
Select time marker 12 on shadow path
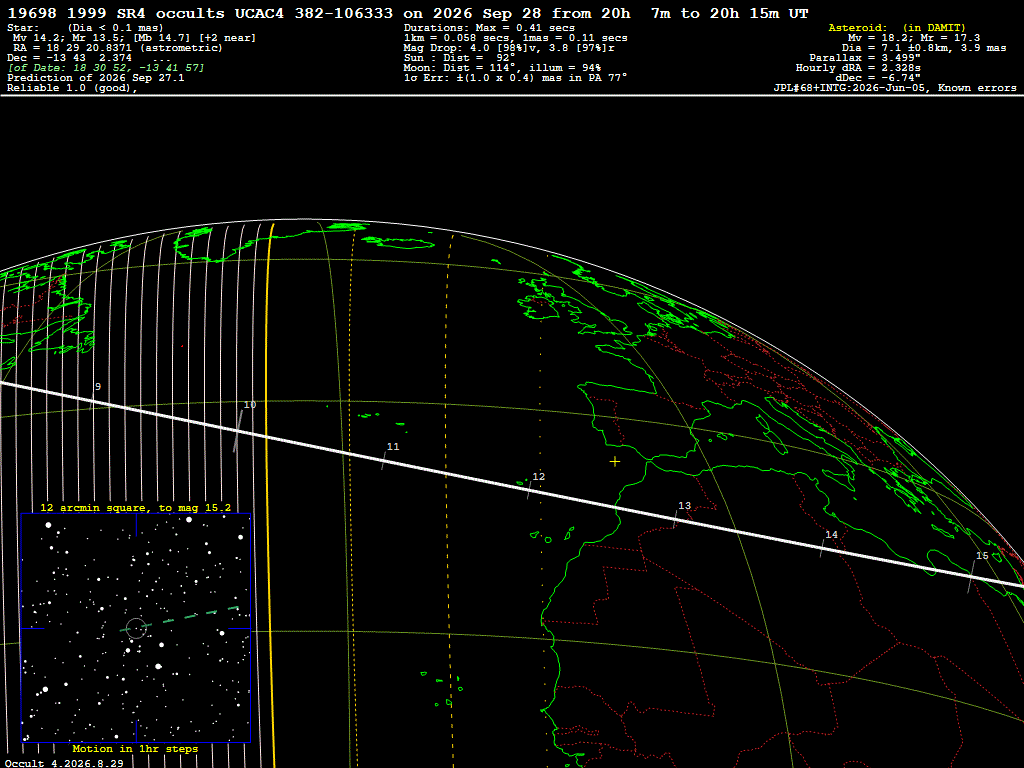coord(538,477)
